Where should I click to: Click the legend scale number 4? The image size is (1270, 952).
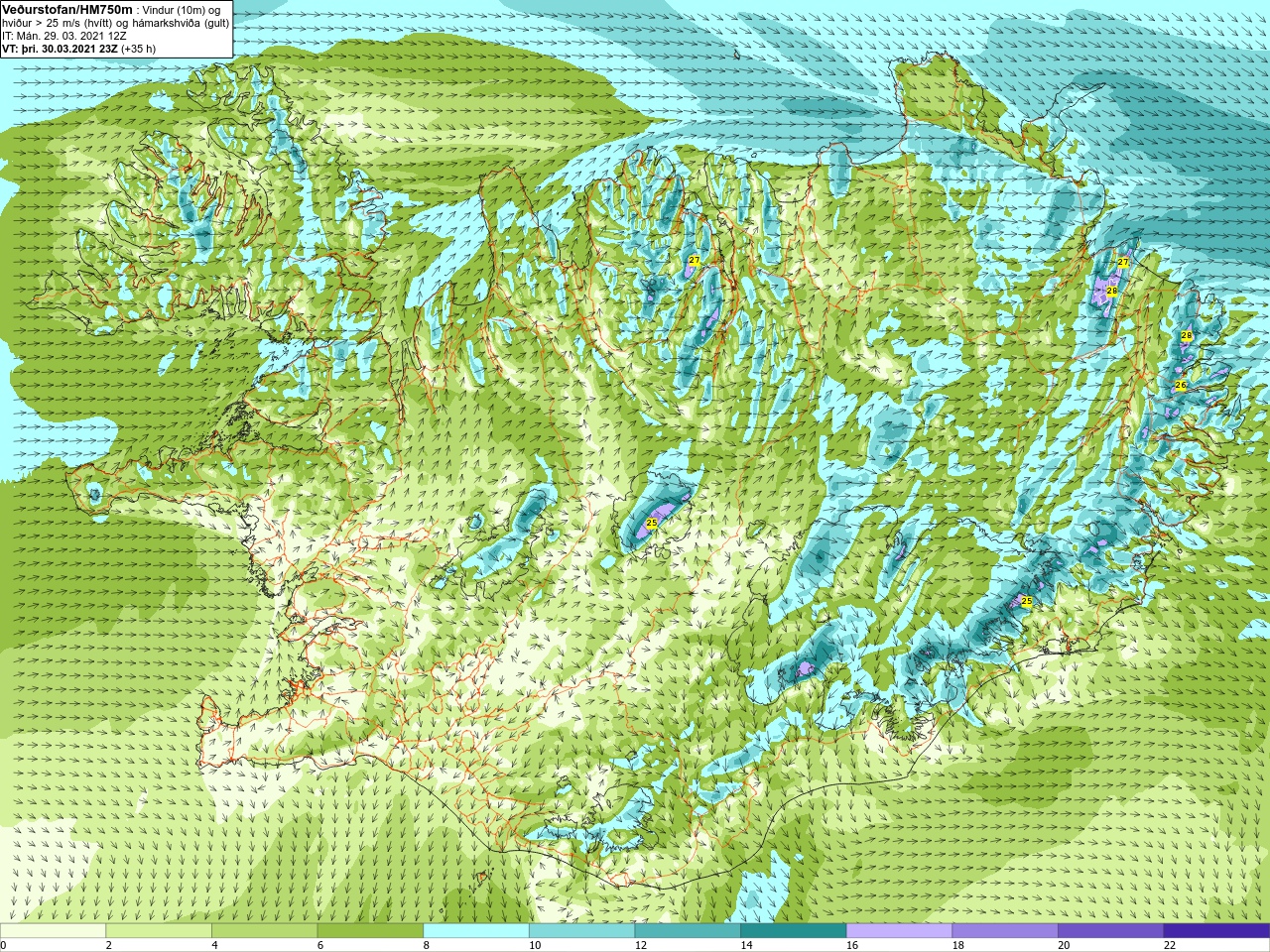pyautogui.click(x=215, y=945)
